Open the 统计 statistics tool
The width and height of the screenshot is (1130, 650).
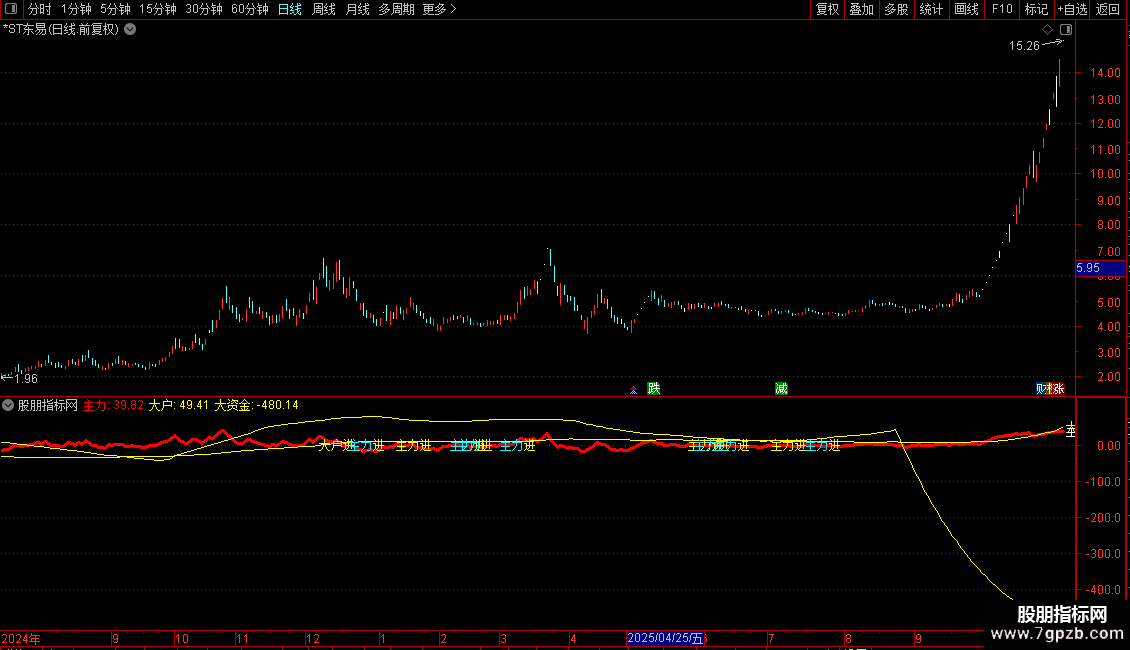coord(931,9)
